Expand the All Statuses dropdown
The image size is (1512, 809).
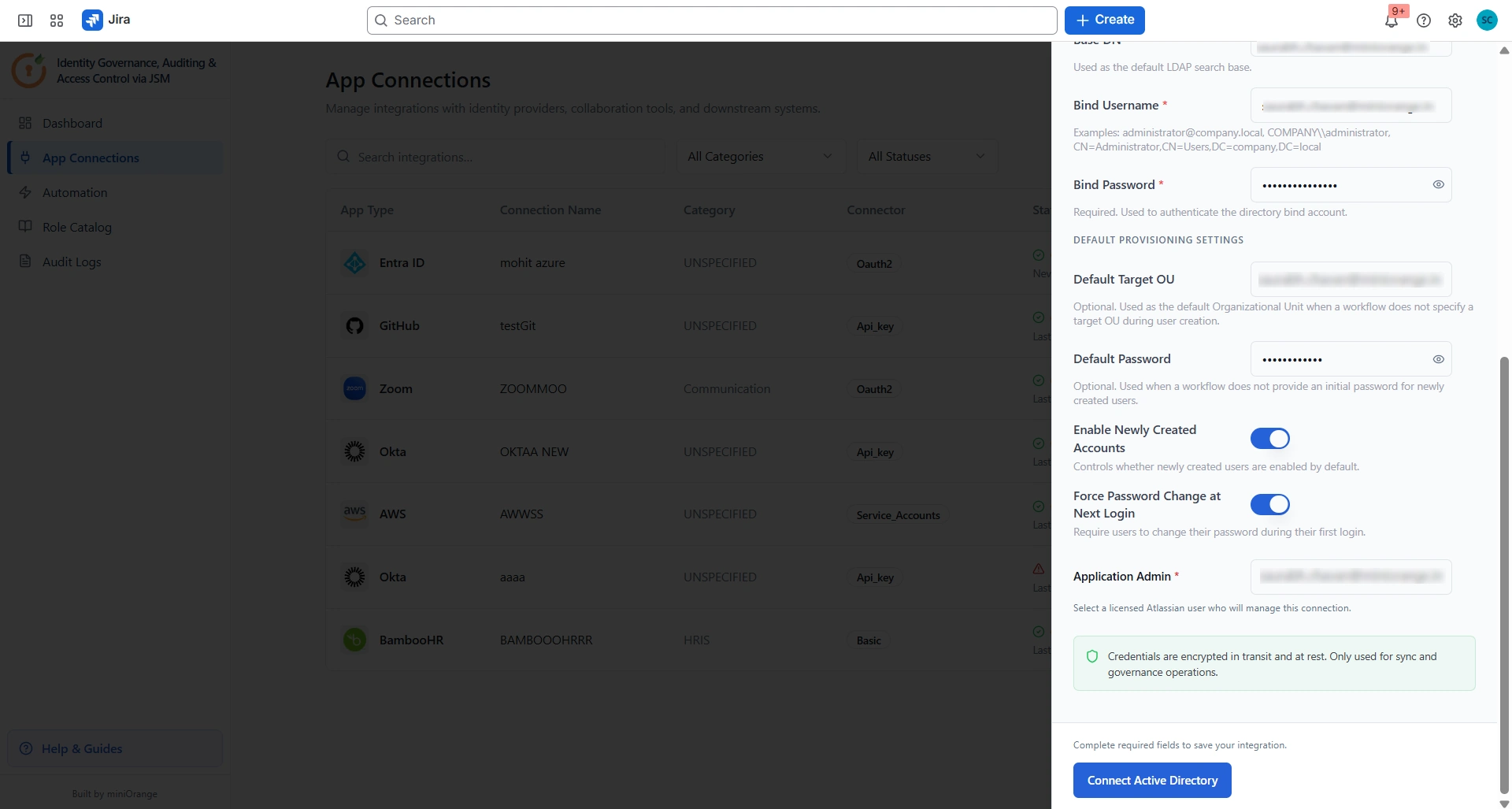[x=928, y=157]
